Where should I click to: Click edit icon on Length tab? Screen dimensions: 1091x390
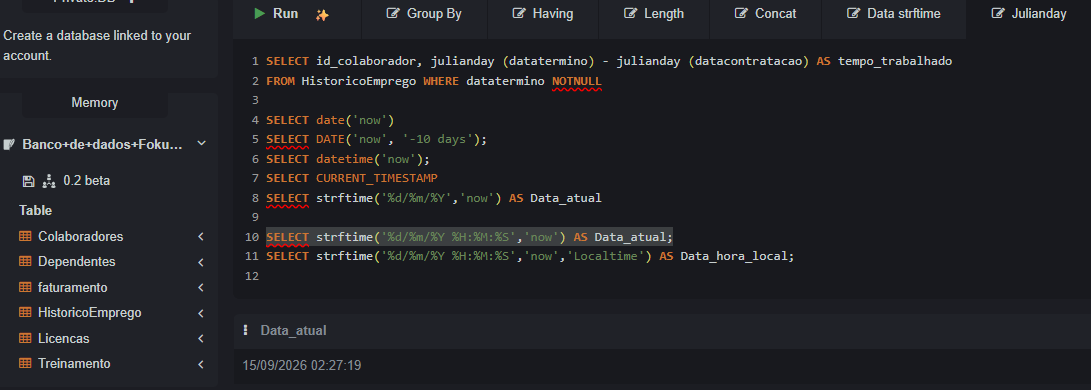coord(630,14)
